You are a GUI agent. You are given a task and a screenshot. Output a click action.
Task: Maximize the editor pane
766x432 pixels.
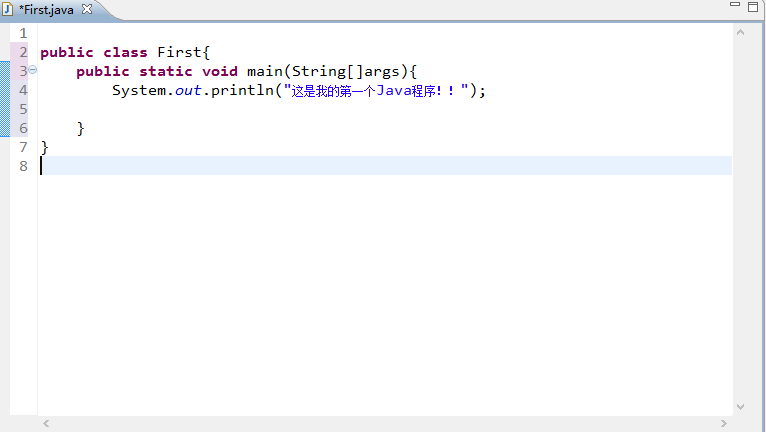pyautogui.click(x=754, y=6)
